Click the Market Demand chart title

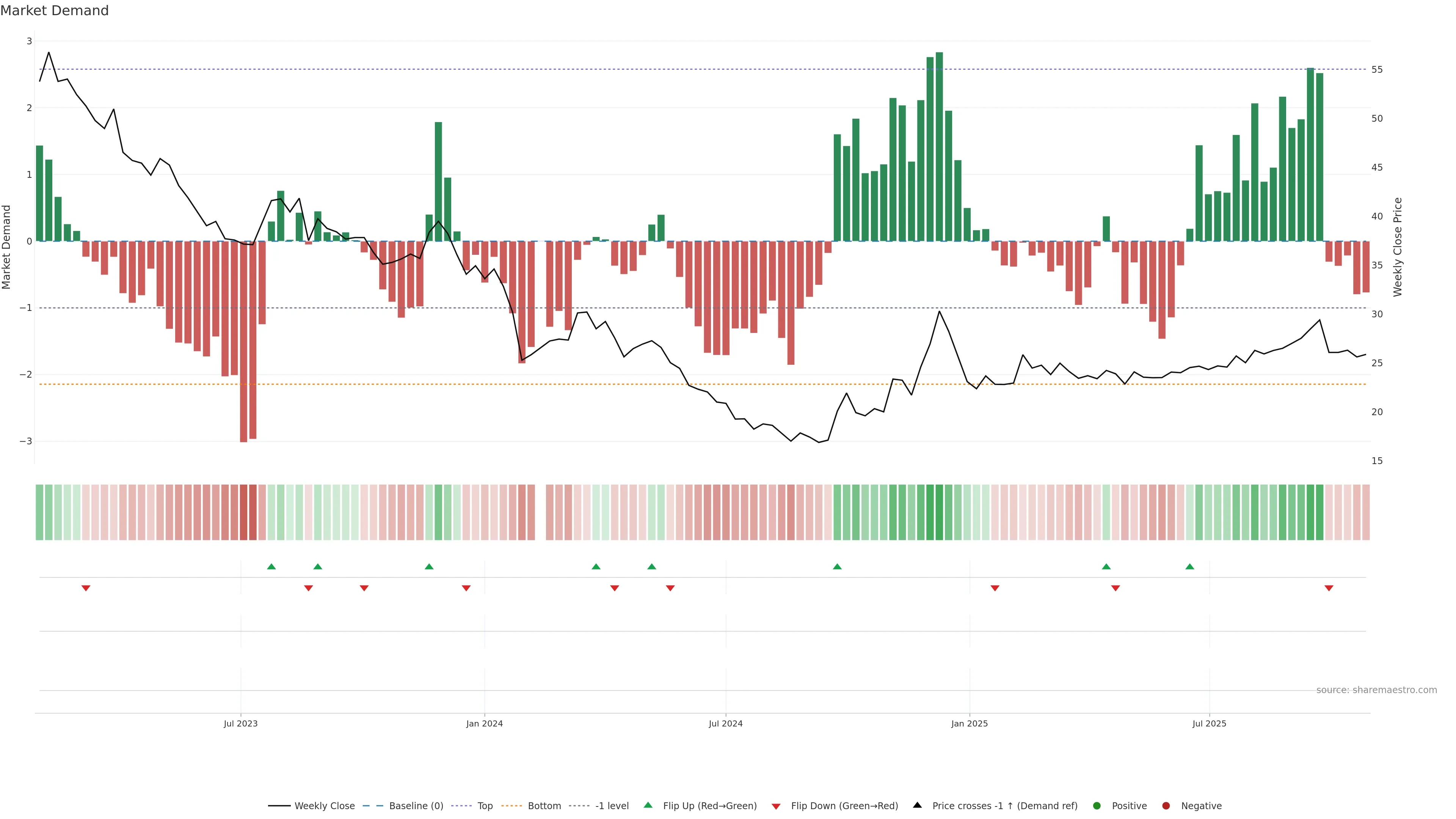point(54,11)
